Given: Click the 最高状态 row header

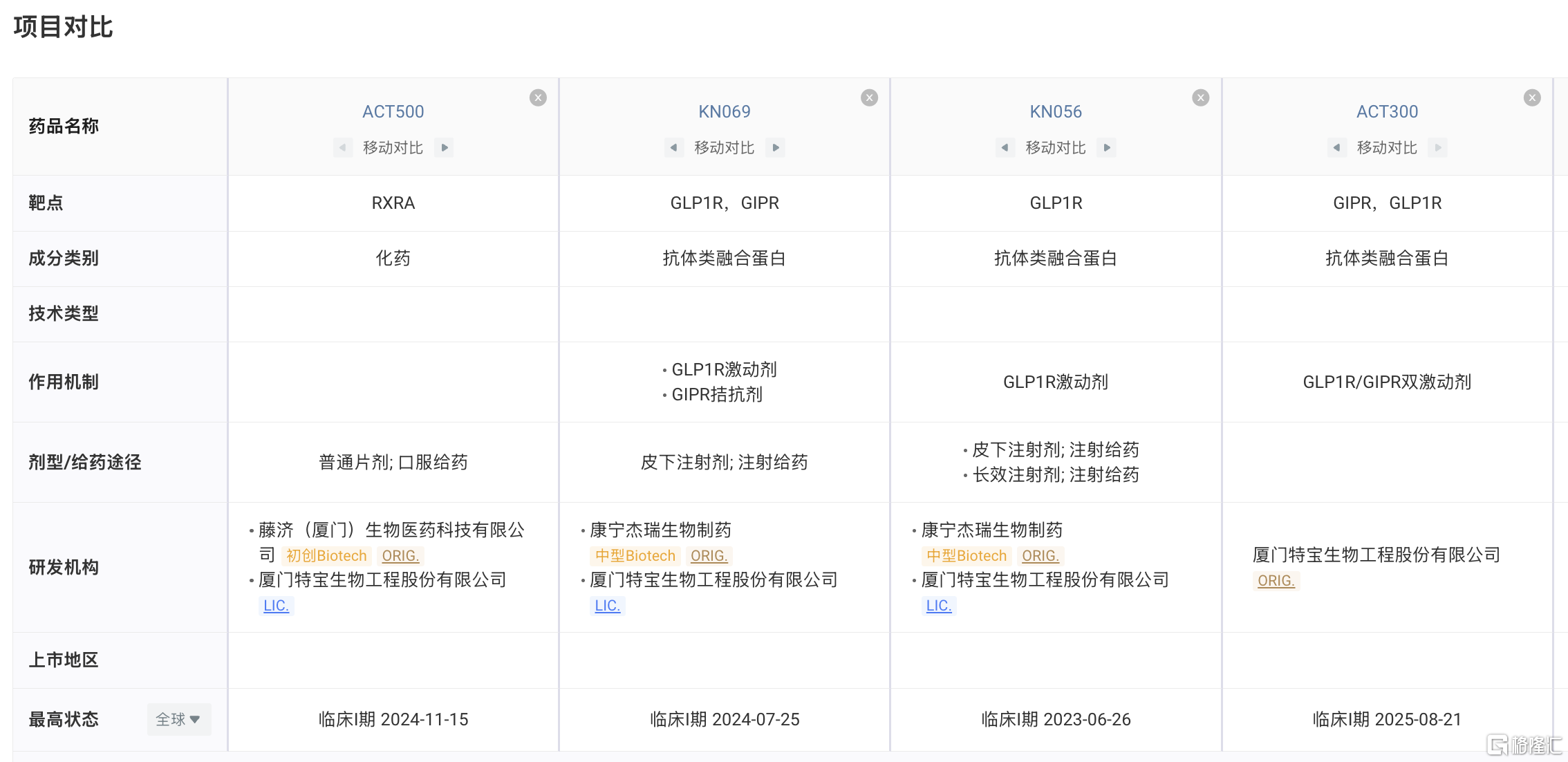Looking at the screenshot, I should pyautogui.click(x=64, y=719).
